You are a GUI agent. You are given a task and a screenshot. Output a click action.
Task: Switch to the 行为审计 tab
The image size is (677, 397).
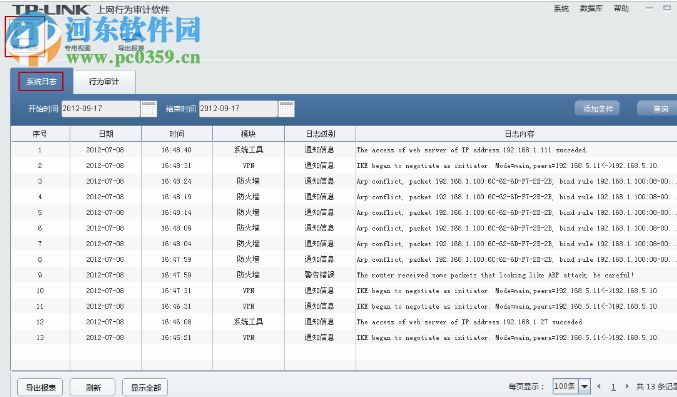click(104, 81)
